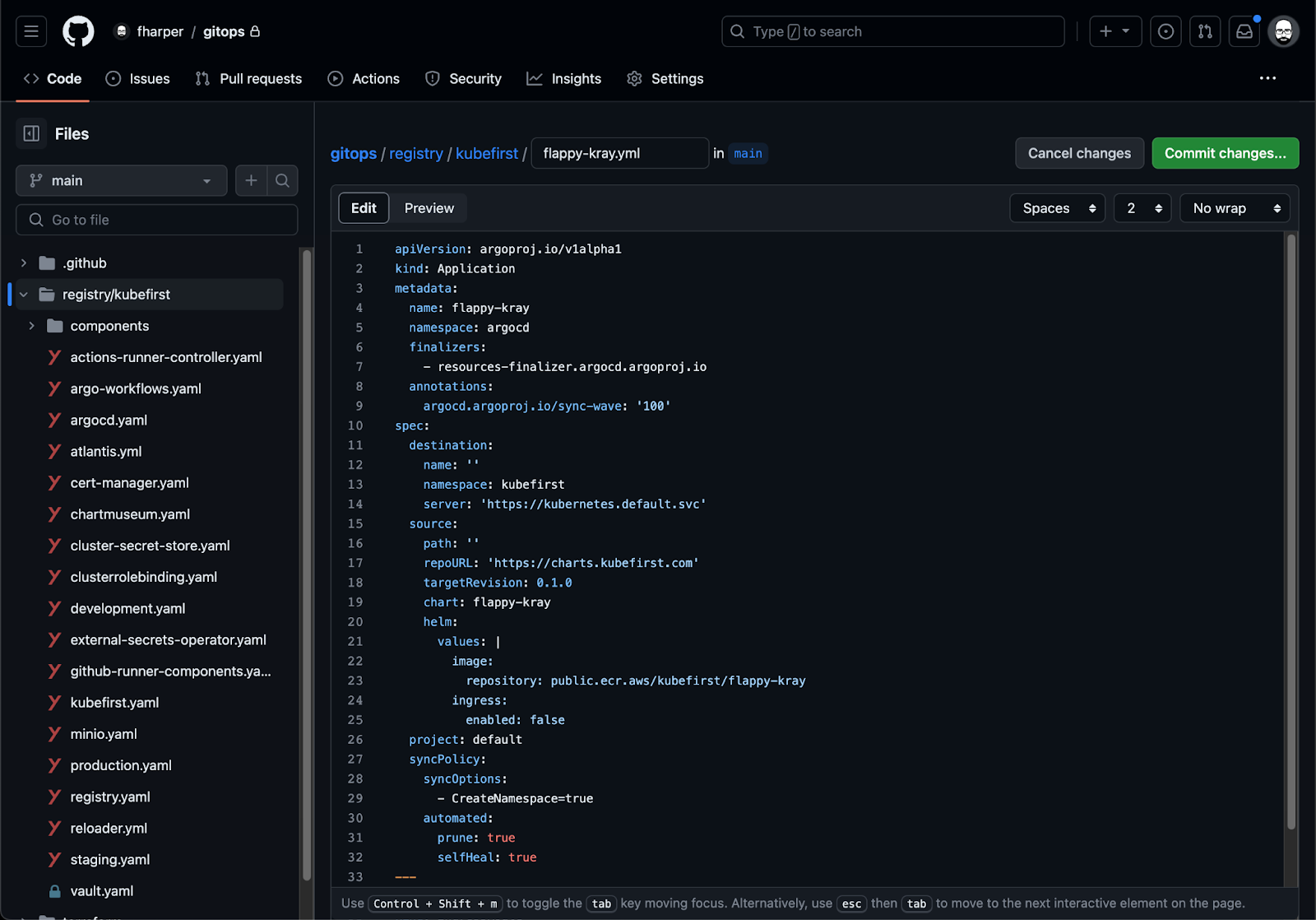1316x920 pixels.
Task: Open the hamburger navigation menu
Action: pos(31,31)
